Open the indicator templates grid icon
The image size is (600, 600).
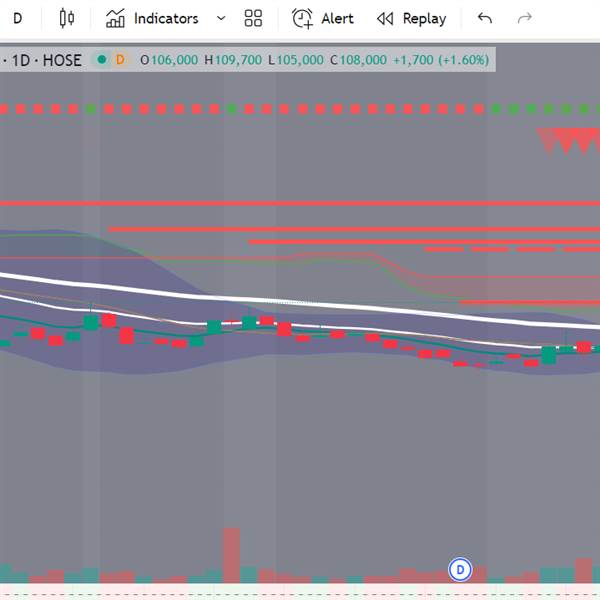253,18
